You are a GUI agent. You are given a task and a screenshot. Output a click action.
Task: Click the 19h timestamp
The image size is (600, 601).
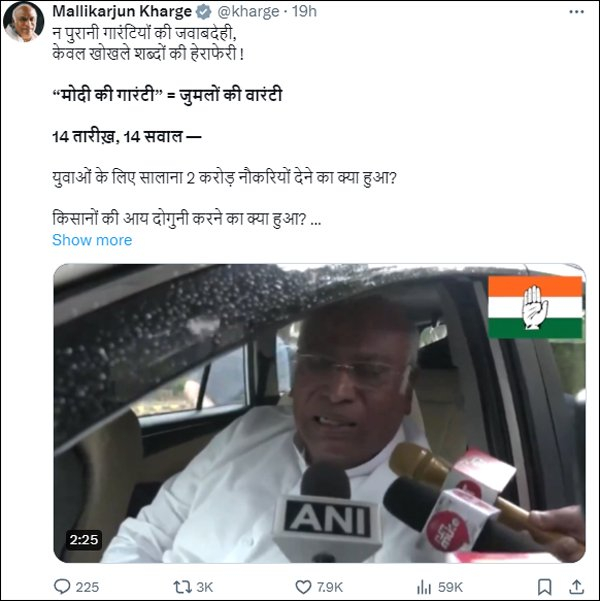click(304, 11)
